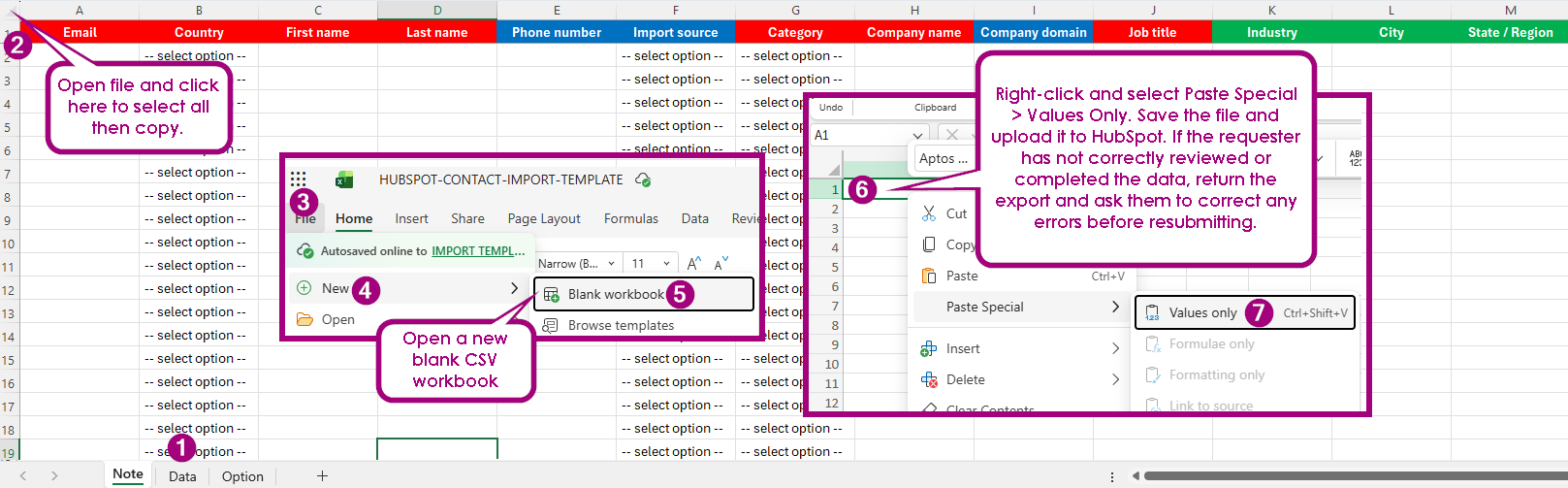Click the Industry header cell

1272,32
